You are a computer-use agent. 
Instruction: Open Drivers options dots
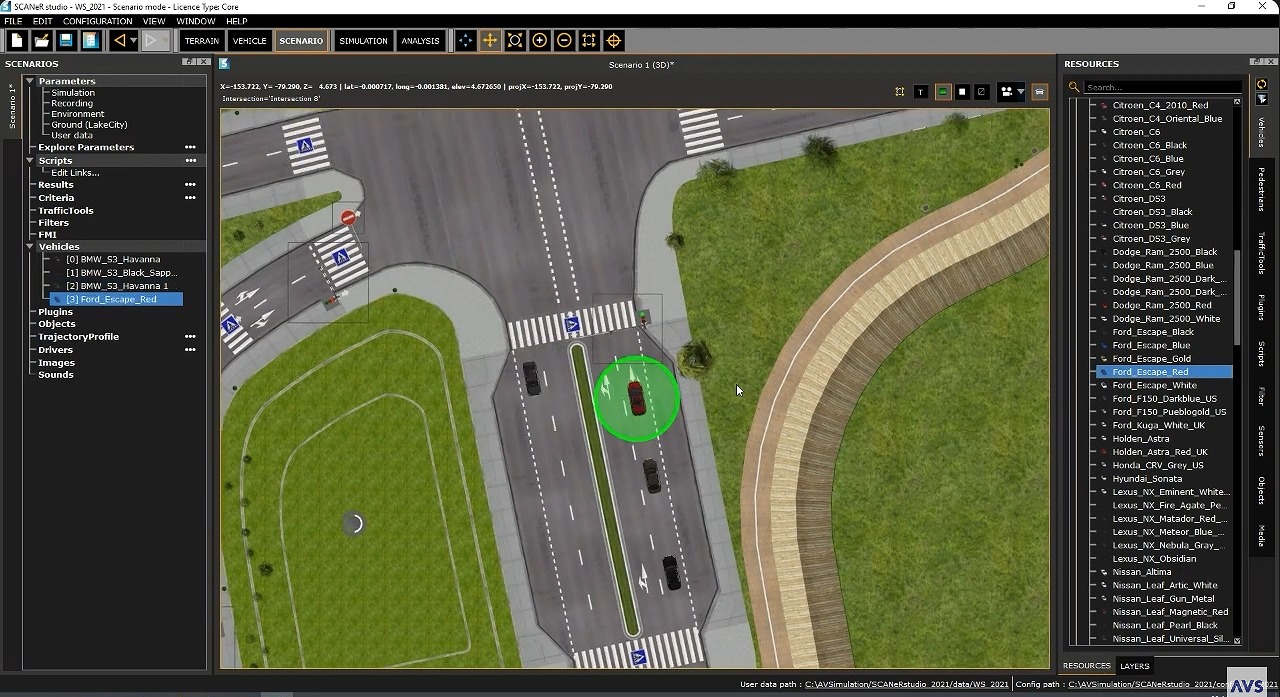pyautogui.click(x=190, y=350)
